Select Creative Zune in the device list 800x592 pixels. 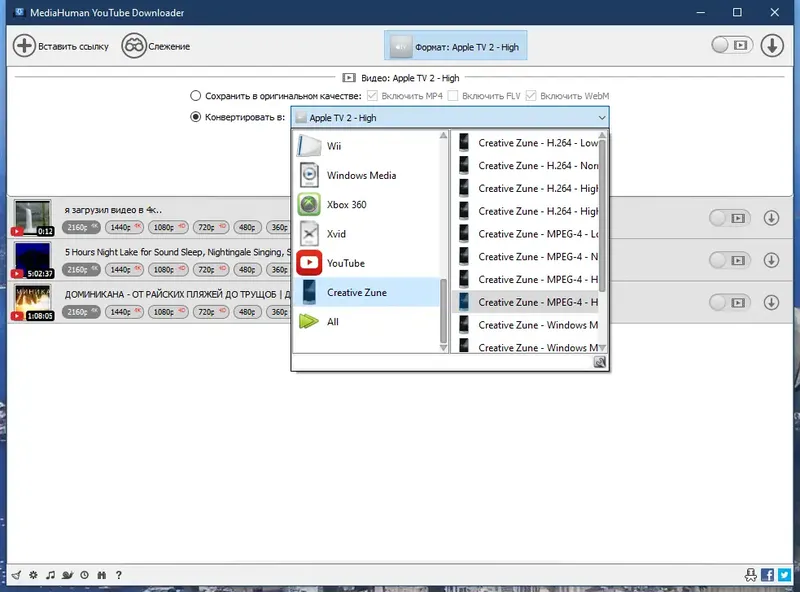(366, 292)
